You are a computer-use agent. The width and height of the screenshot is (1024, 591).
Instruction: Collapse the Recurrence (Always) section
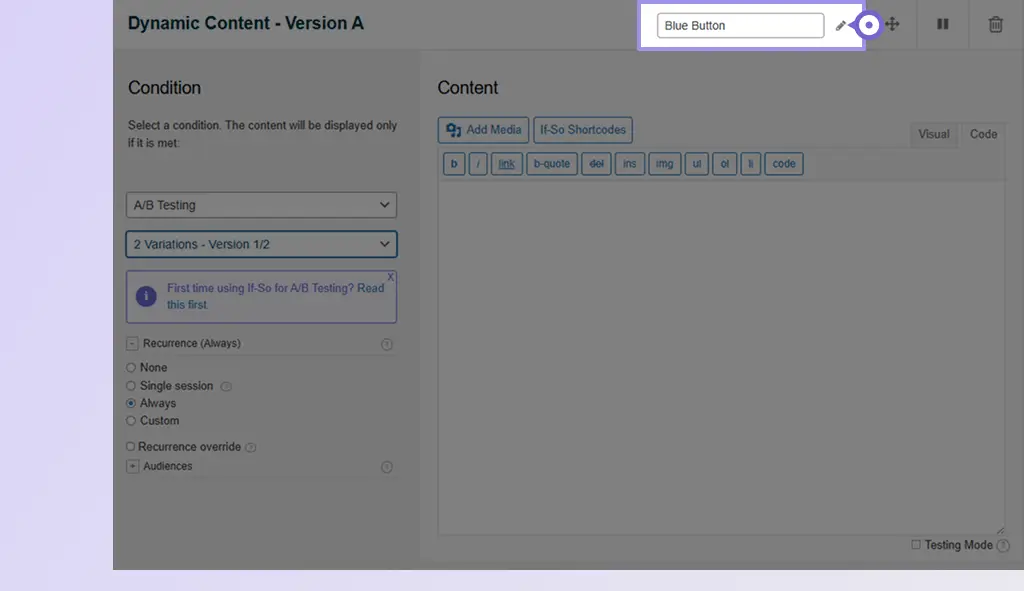click(x=133, y=343)
